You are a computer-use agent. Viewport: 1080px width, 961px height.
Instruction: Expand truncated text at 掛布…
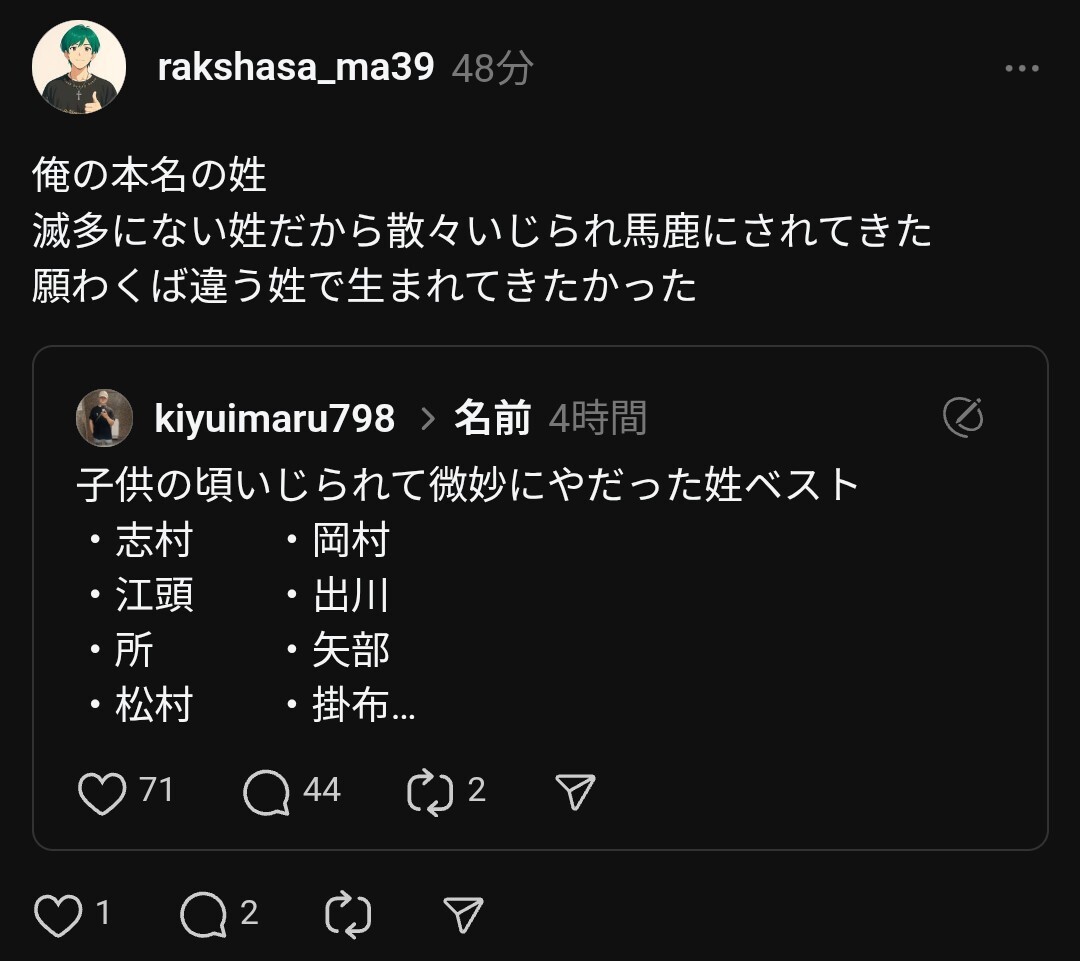[363, 707]
